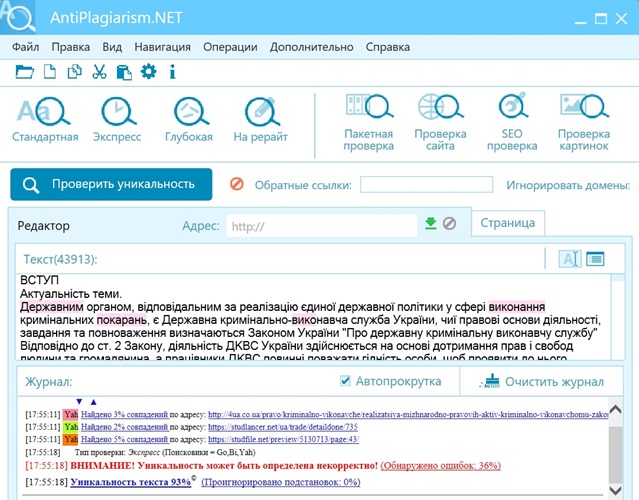Viewport: 639px width, 500px height.
Task: Open settings via the gear icon
Action: click(148, 72)
